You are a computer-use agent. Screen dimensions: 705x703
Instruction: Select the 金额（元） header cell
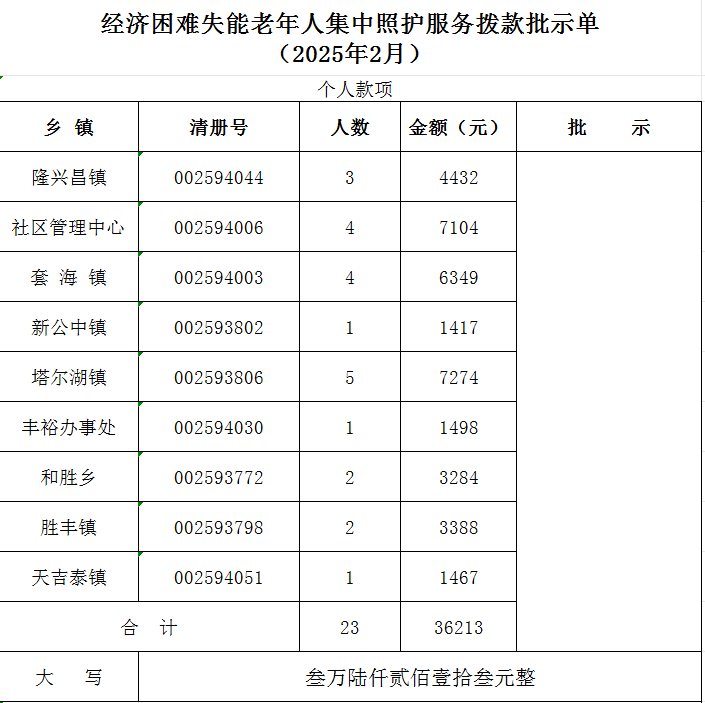click(x=458, y=127)
